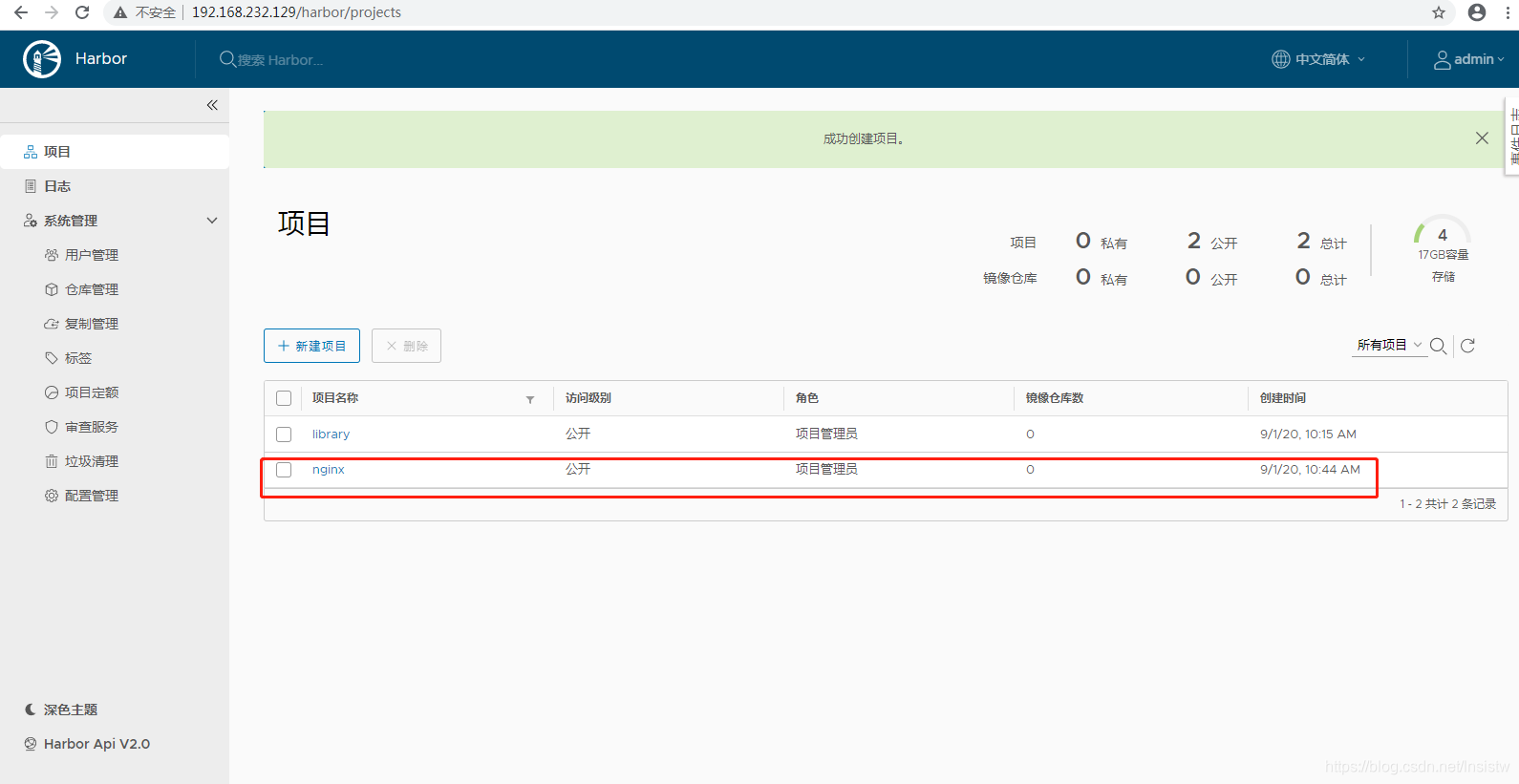Viewport: 1519px width, 784px height.
Task: Click the admin user icon
Action: pyautogui.click(x=1442, y=60)
